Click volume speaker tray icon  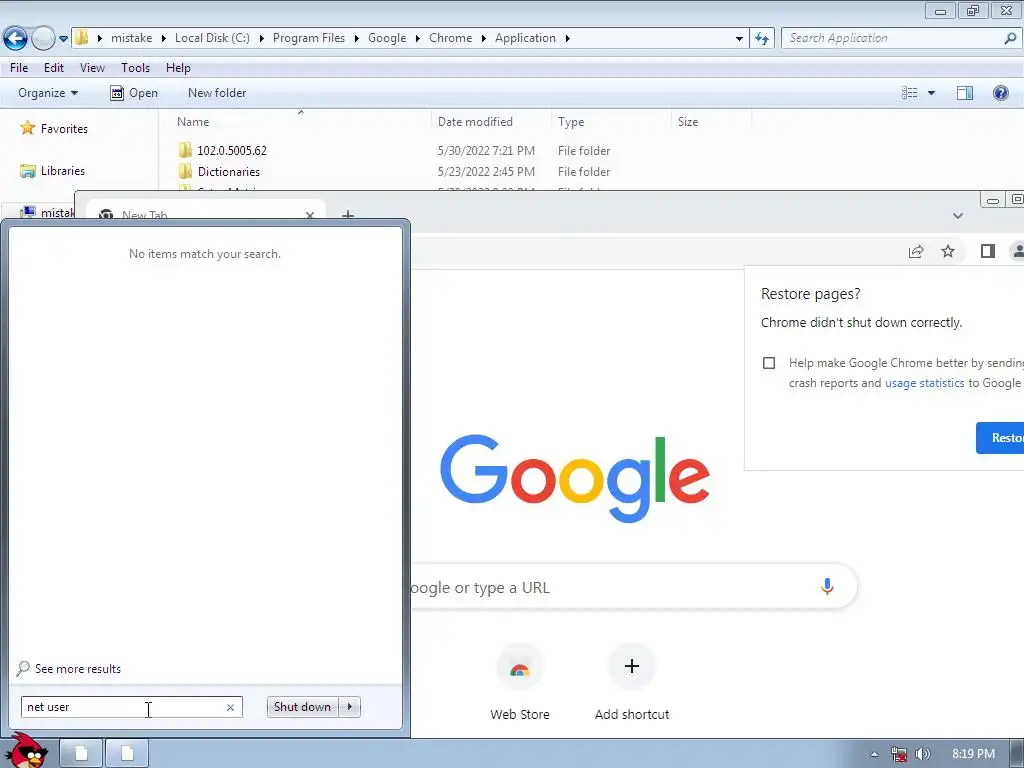tap(923, 754)
